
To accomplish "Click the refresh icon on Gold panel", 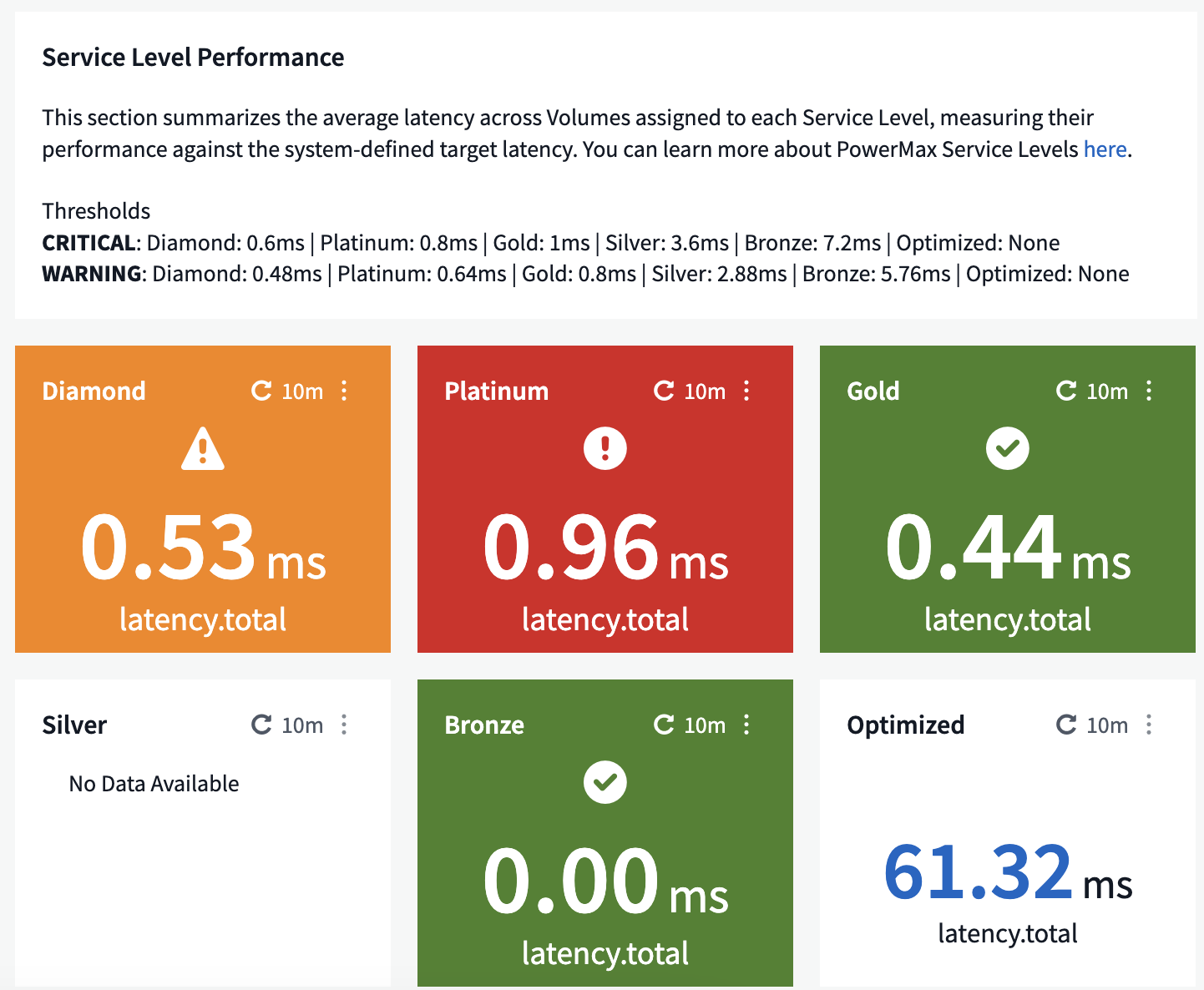I will pyautogui.click(x=1066, y=391).
